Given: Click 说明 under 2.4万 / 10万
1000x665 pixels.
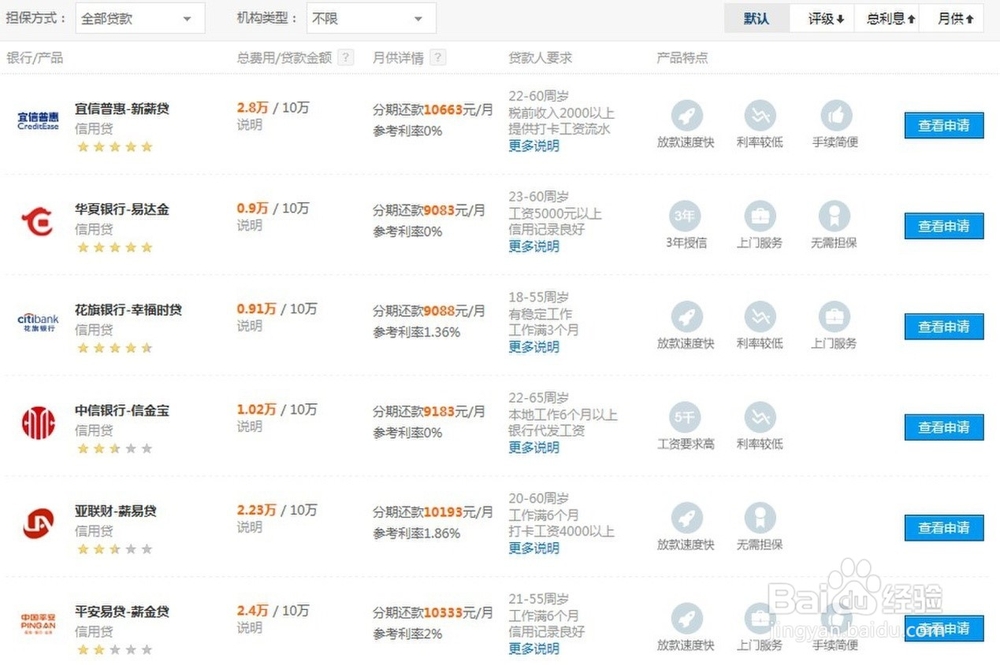Looking at the screenshot, I should click(x=249, y=628).
